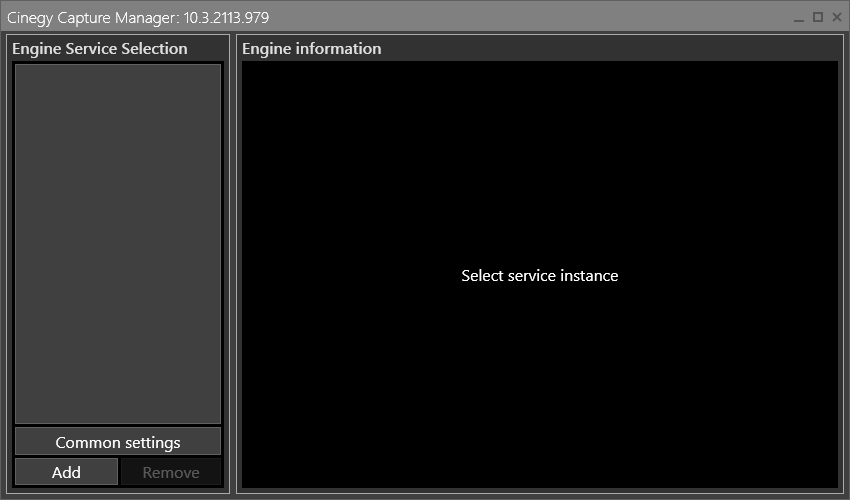Close the Cinegy Capture Manager window
850x500 pixels.
(836, 17)
